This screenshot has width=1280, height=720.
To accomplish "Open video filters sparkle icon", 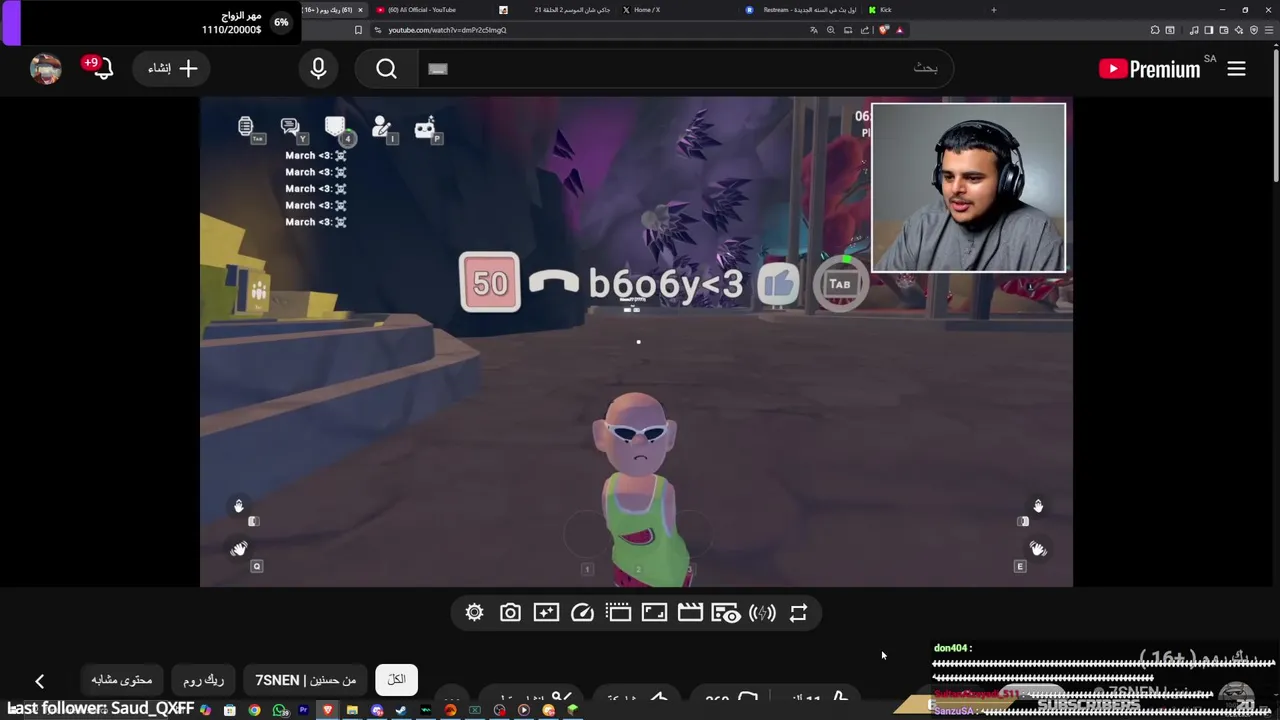I will [x=546, y=613].
